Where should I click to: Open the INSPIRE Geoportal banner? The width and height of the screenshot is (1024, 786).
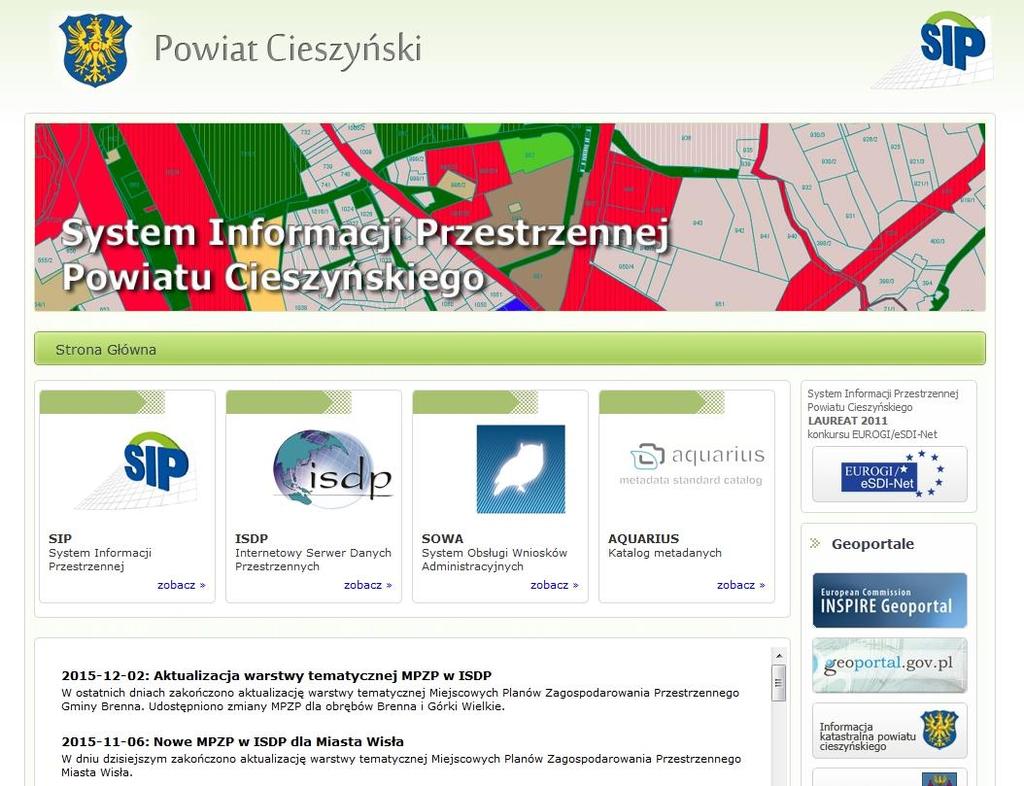click(889, 601)
